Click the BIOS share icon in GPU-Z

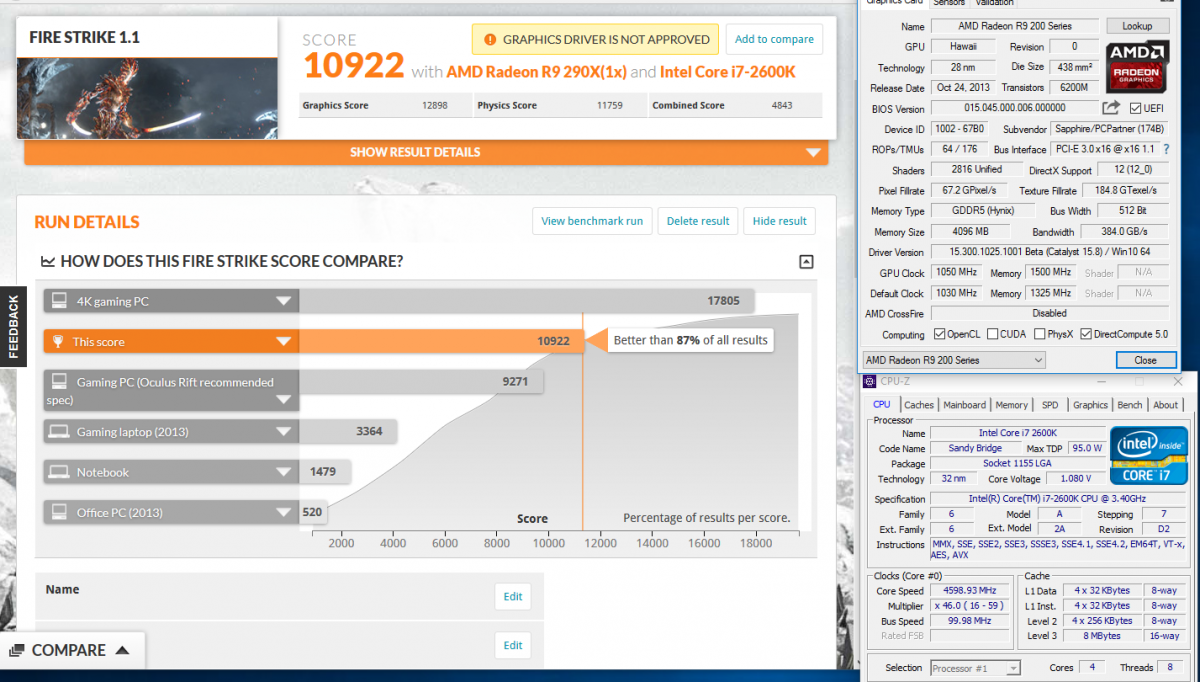click(1110, 108)
